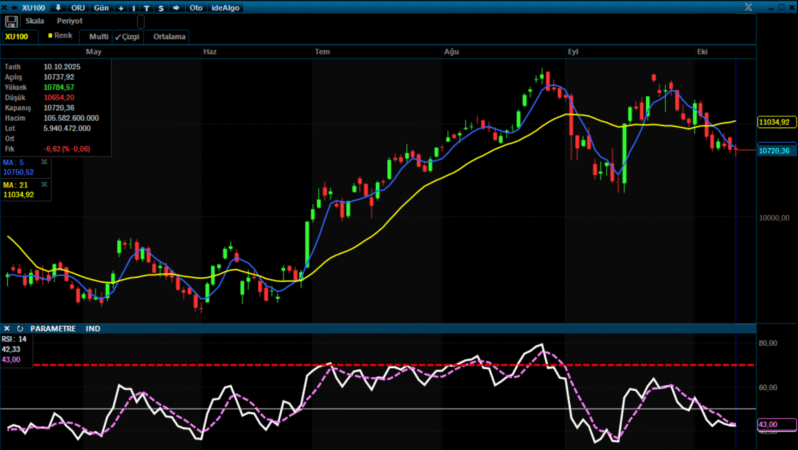Open the IND menu in the indicator panel
The image size is (798, 450).
pyautogui.click(x=93, y=328)
